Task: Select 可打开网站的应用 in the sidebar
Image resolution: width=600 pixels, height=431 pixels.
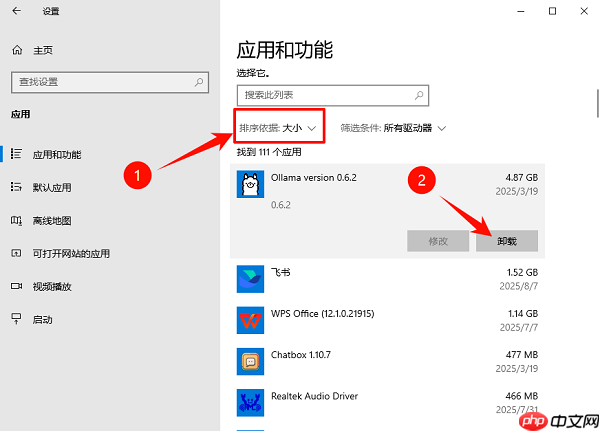Action: tap(71, 253)
